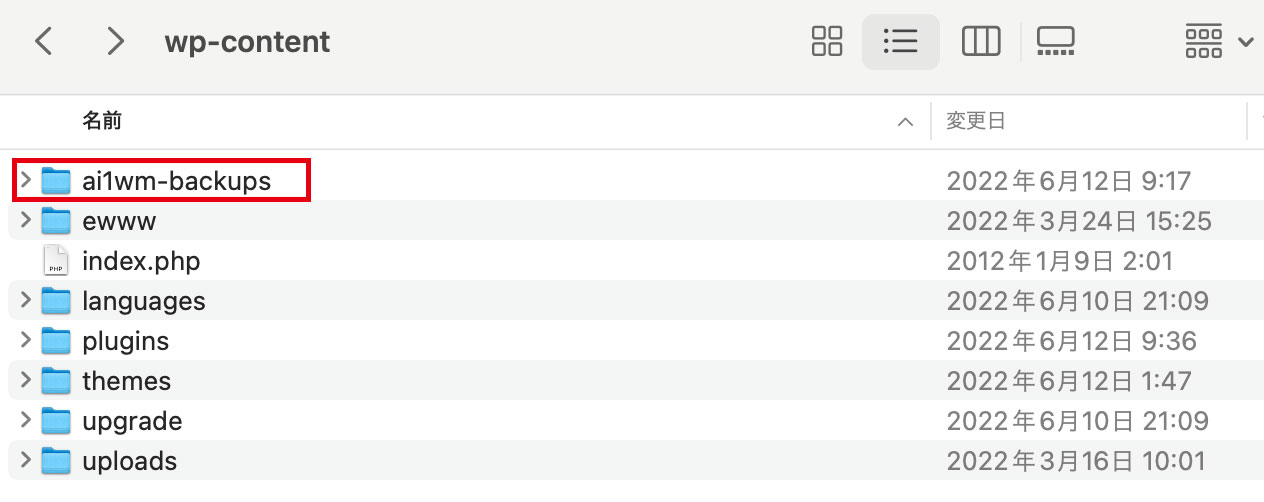Image resolution: width=1264 pixels, height=502 pixels.
Task: Select the index.php file icon
Action: coord(56,261)
